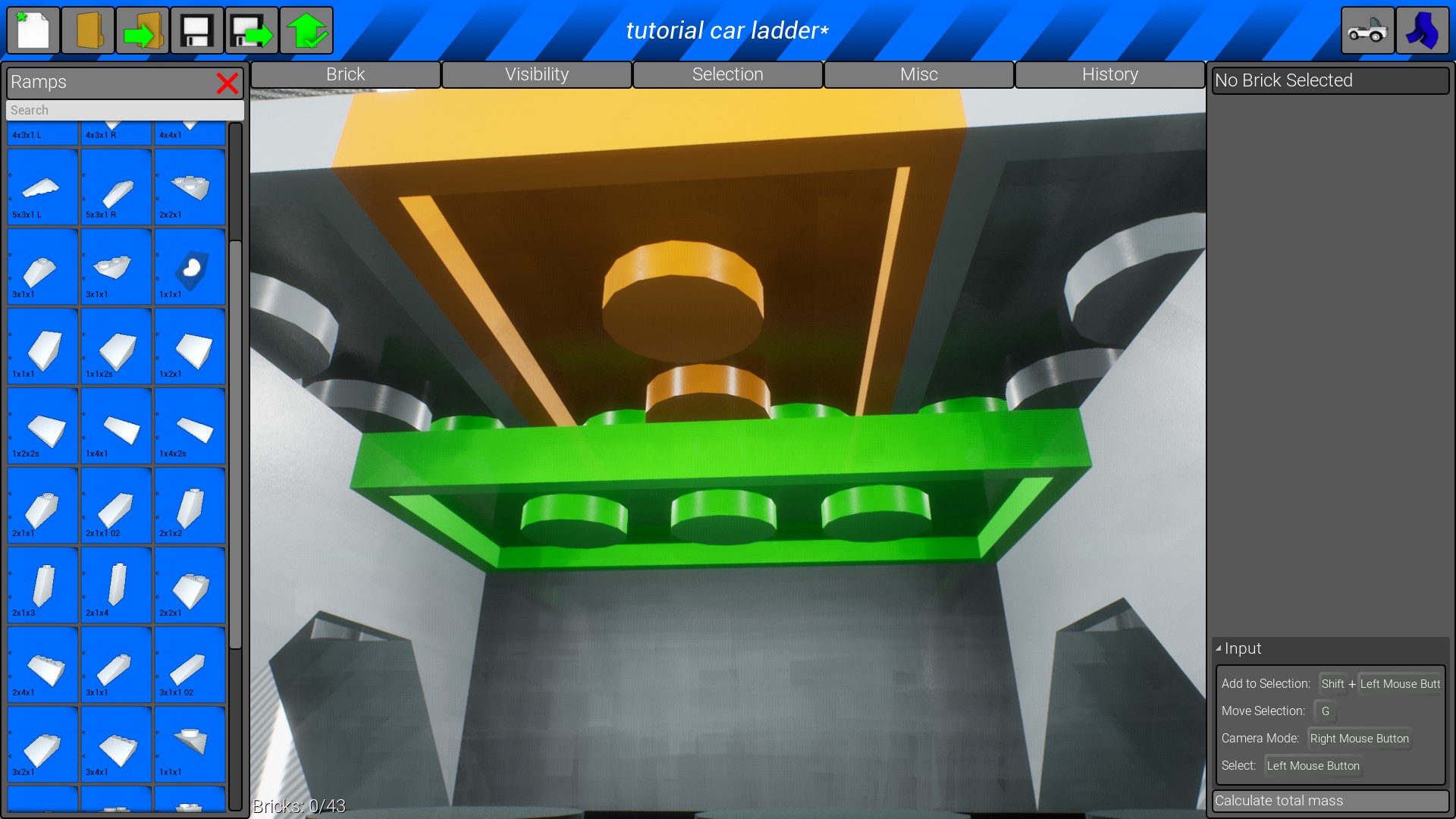Select the 5x3x1 L ramp brick
The image size is (1456, 819).
pos(42,187)
